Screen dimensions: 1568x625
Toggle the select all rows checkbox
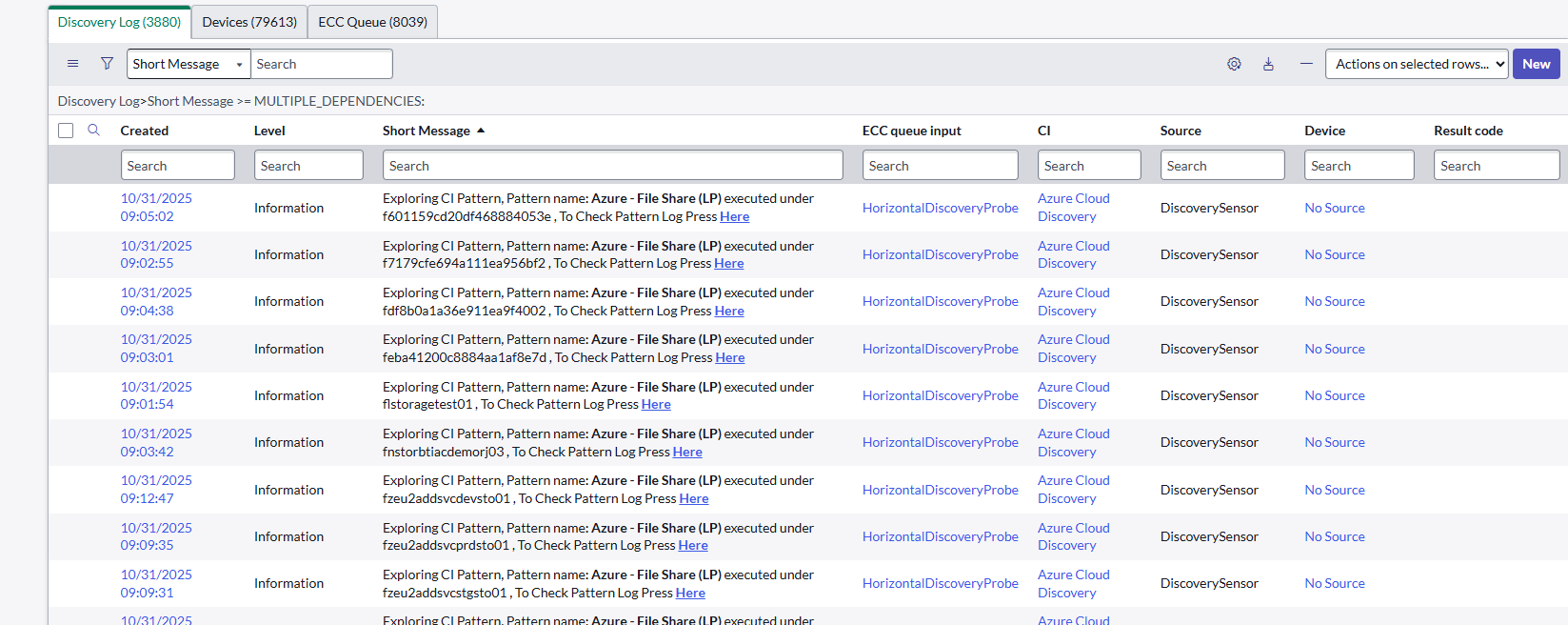click(66, 131)
